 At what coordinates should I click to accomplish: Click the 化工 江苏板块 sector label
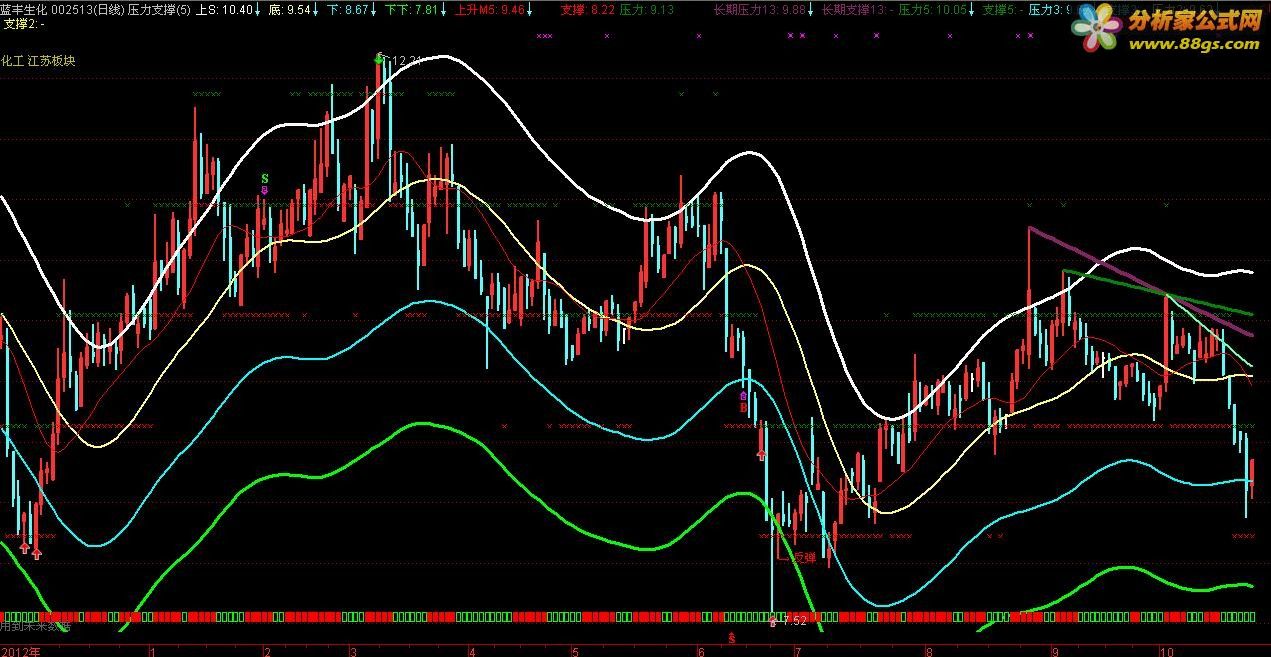(38, 61)
